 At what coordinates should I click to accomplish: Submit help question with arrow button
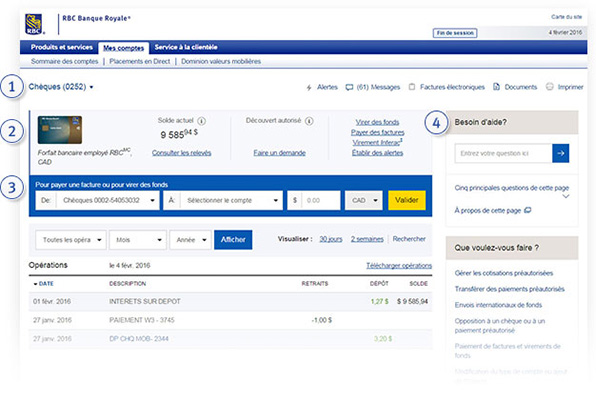tap(561, 153)
